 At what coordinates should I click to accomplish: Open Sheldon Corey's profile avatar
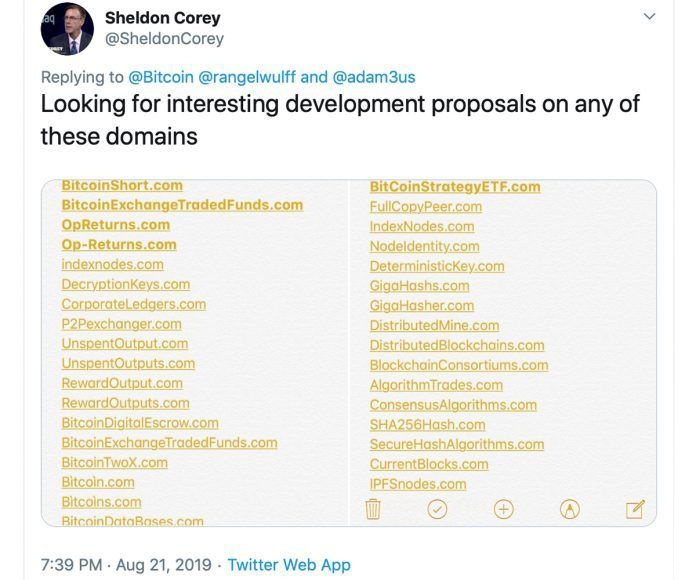click(67, 29)
